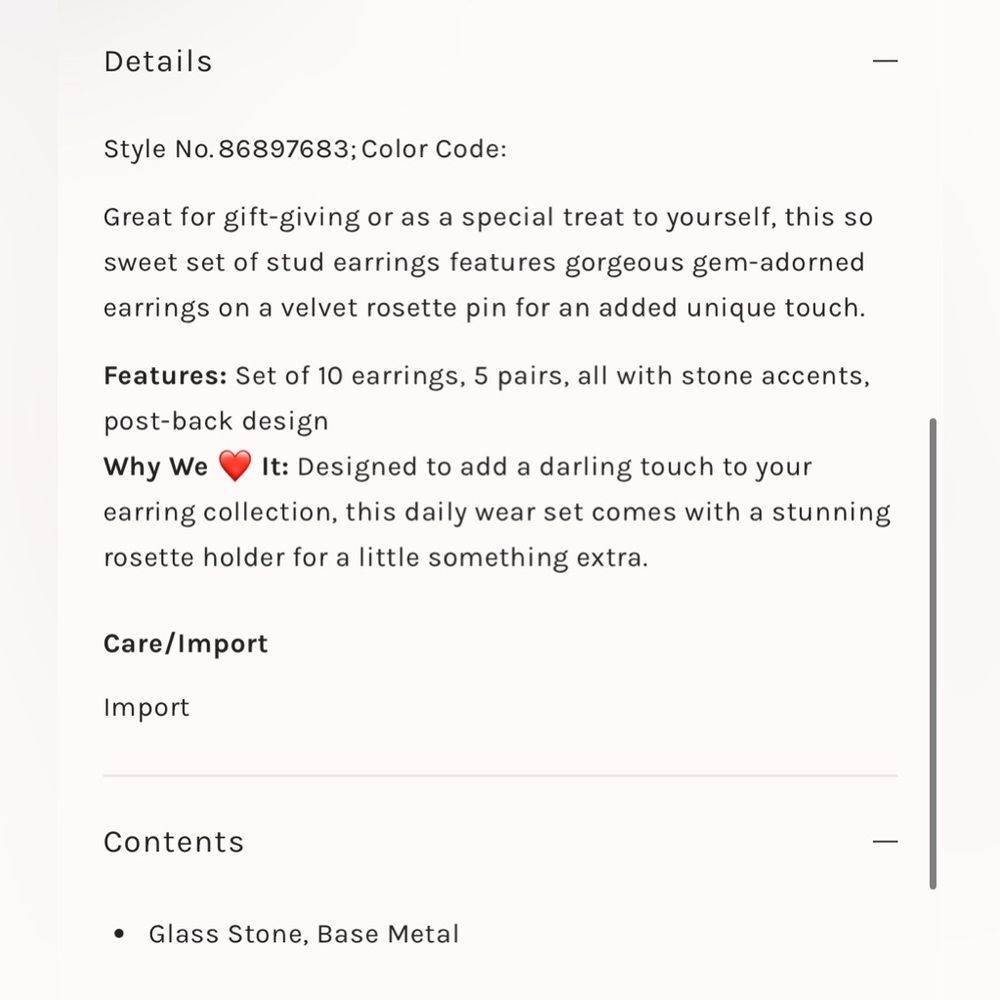
Task: Click the Color Code label
Action: (x=434, y=149)
